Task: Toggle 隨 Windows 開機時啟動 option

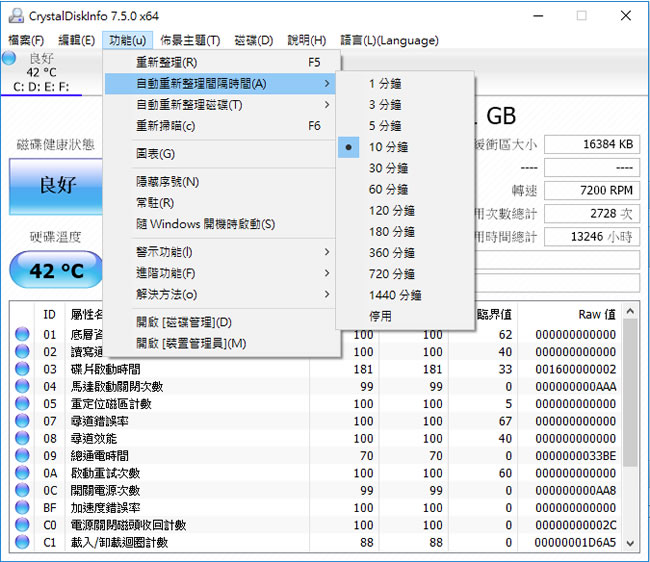Action: point(205,224)
